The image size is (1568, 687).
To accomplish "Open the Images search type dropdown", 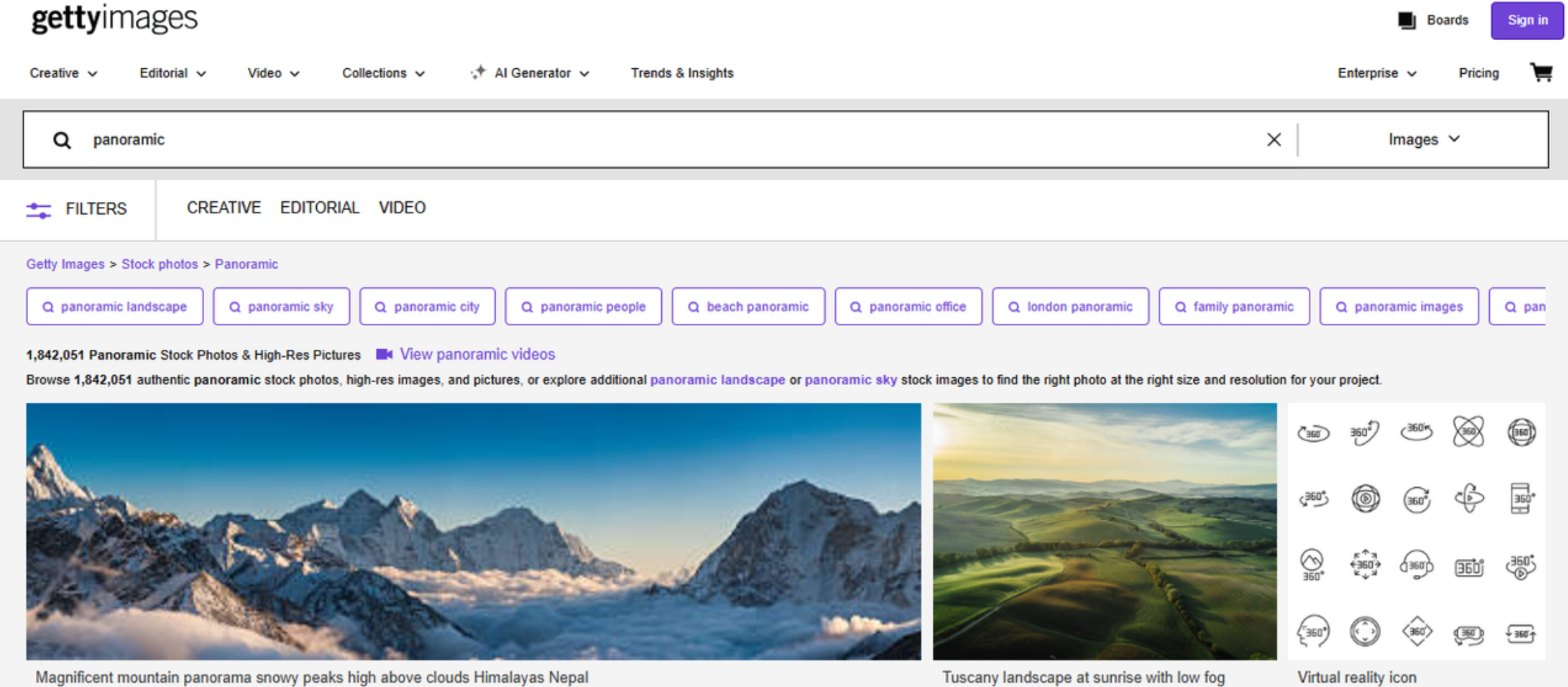I will point(1424,139).
